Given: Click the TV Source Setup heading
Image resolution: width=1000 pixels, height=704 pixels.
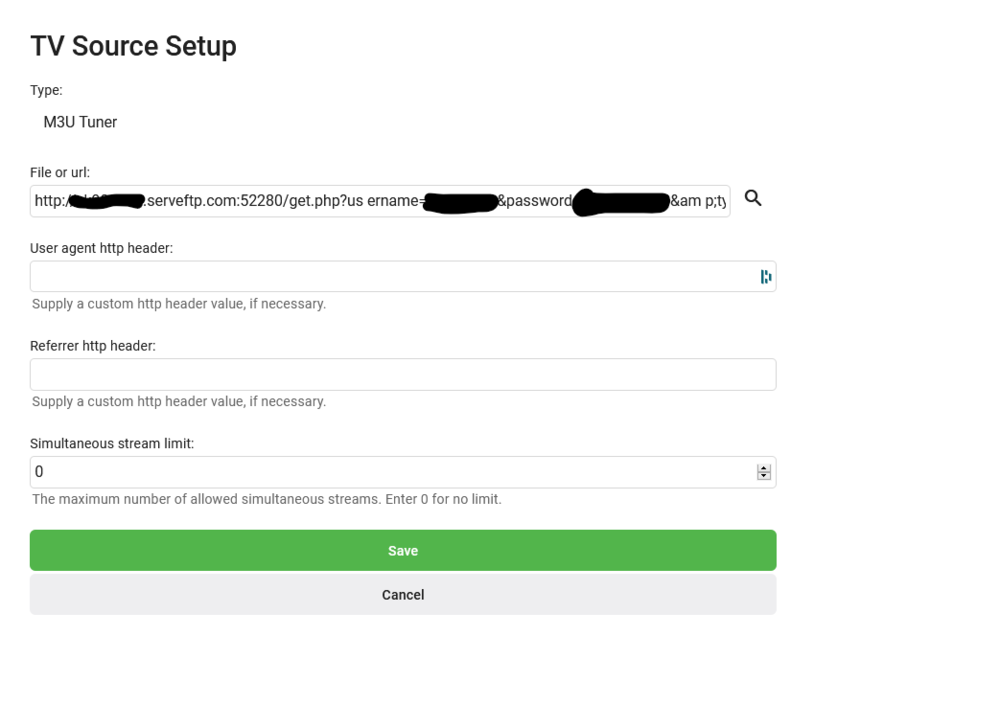Looking at the screenshot, I should pyautogui.click(x=133, y=45).
